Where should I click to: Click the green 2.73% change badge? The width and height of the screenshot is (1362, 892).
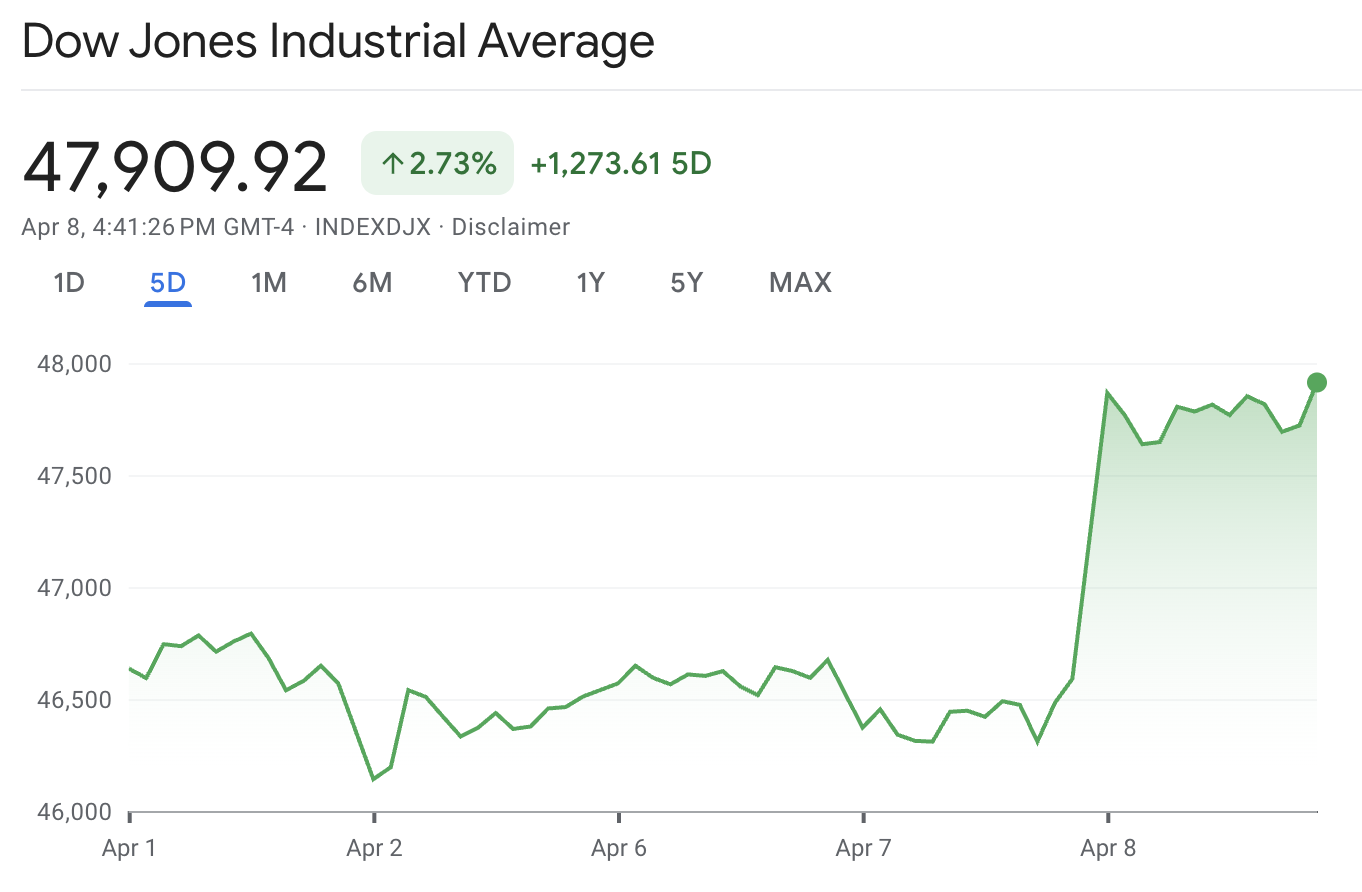click(437, 162)
